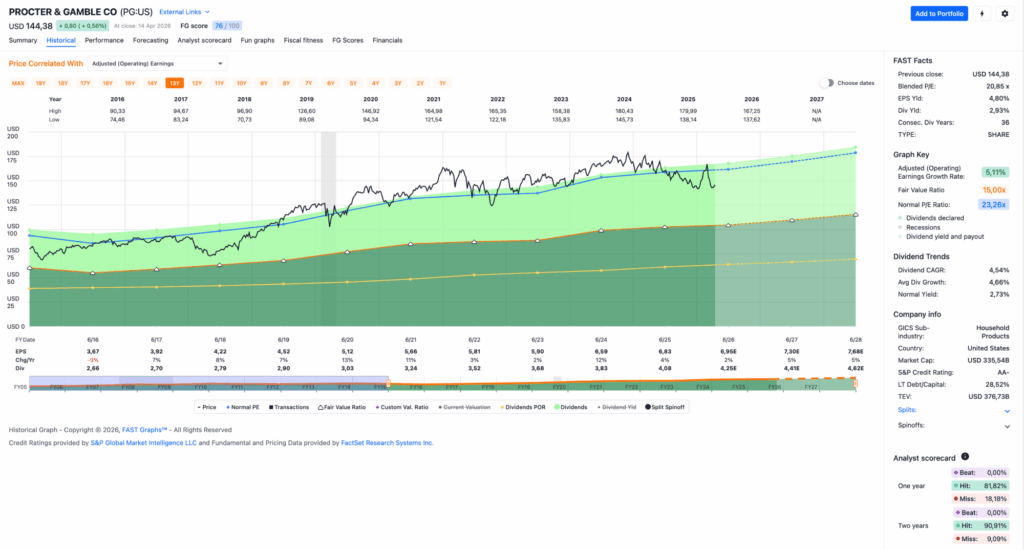The width and height of the screenshot is (1024, 550).
Task: Open settings with the gear icon
Action: (x=1005, y=14)
